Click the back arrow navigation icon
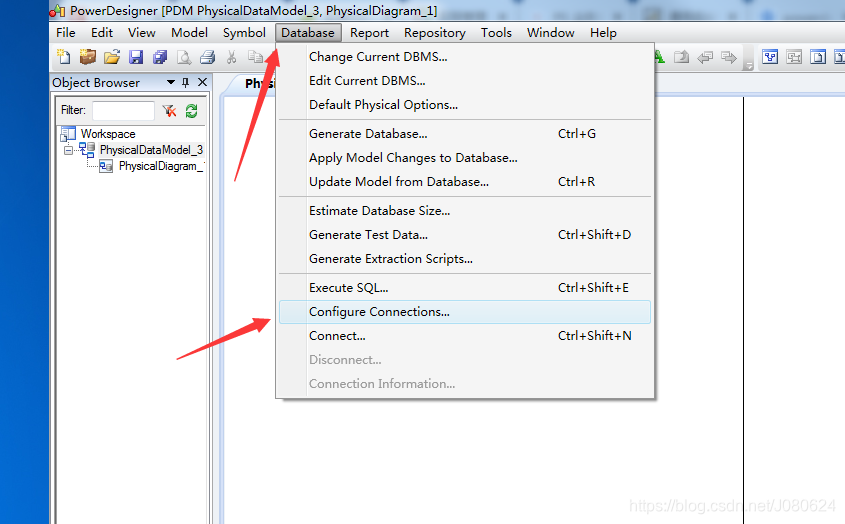Screen dimensions: 845x524 705,57
